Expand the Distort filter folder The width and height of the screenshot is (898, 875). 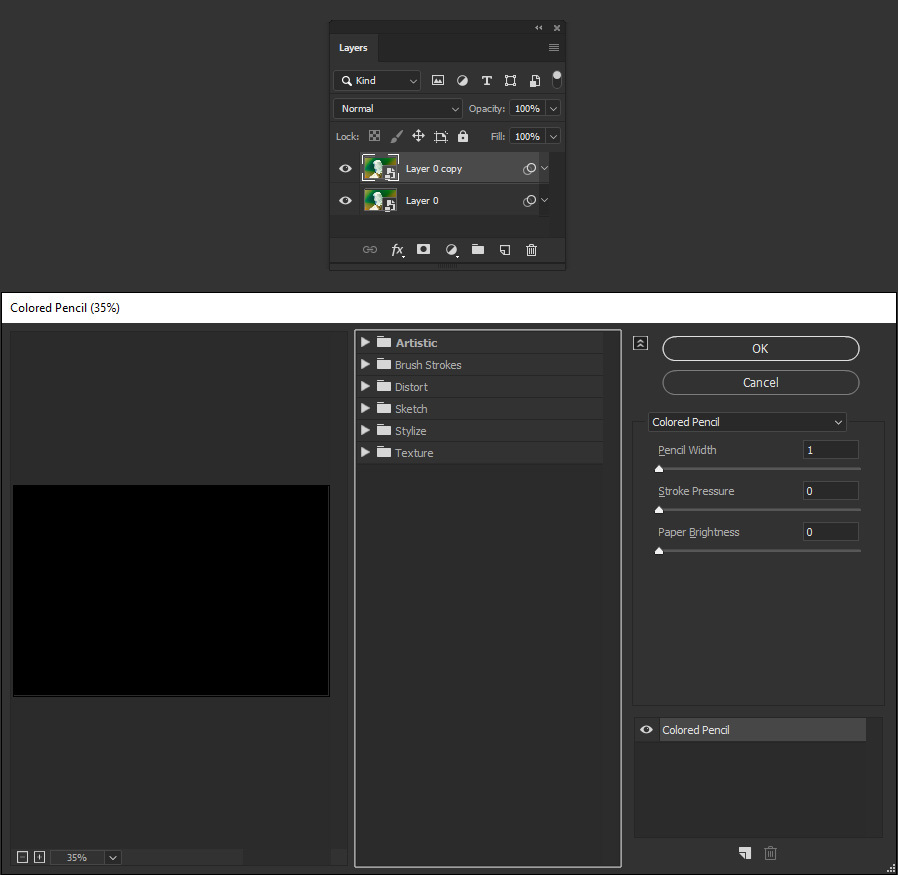365,387
